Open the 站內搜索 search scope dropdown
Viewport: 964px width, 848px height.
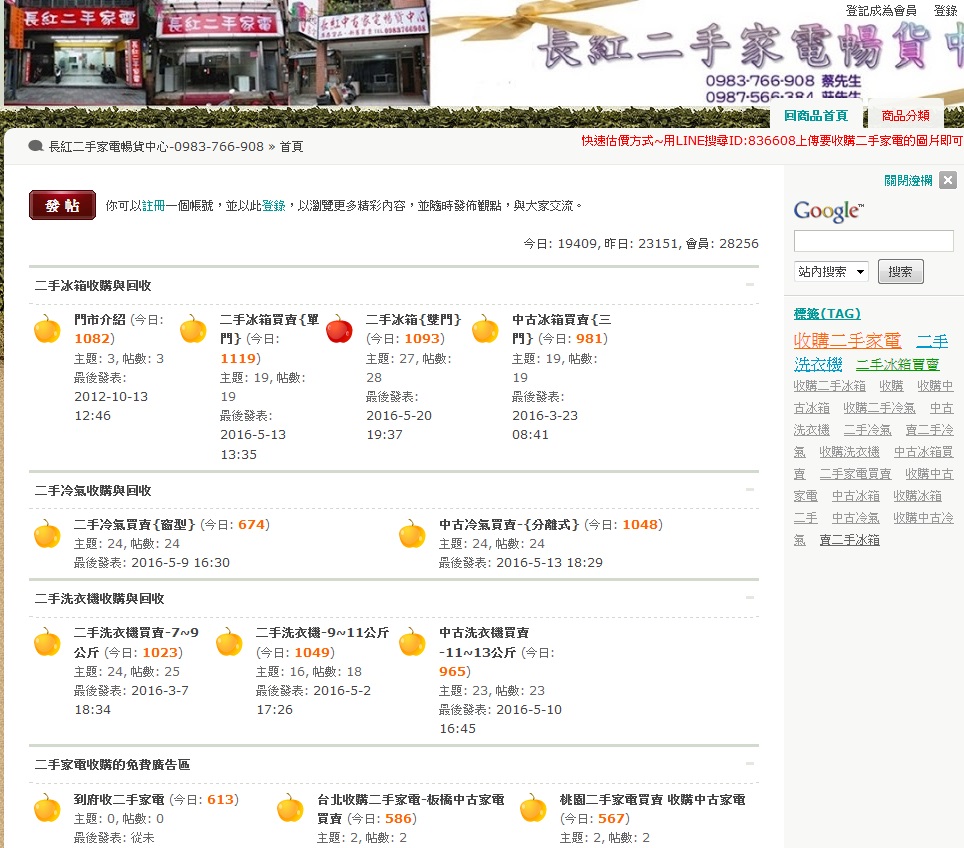pyautogui.click(x=831, y=272)
